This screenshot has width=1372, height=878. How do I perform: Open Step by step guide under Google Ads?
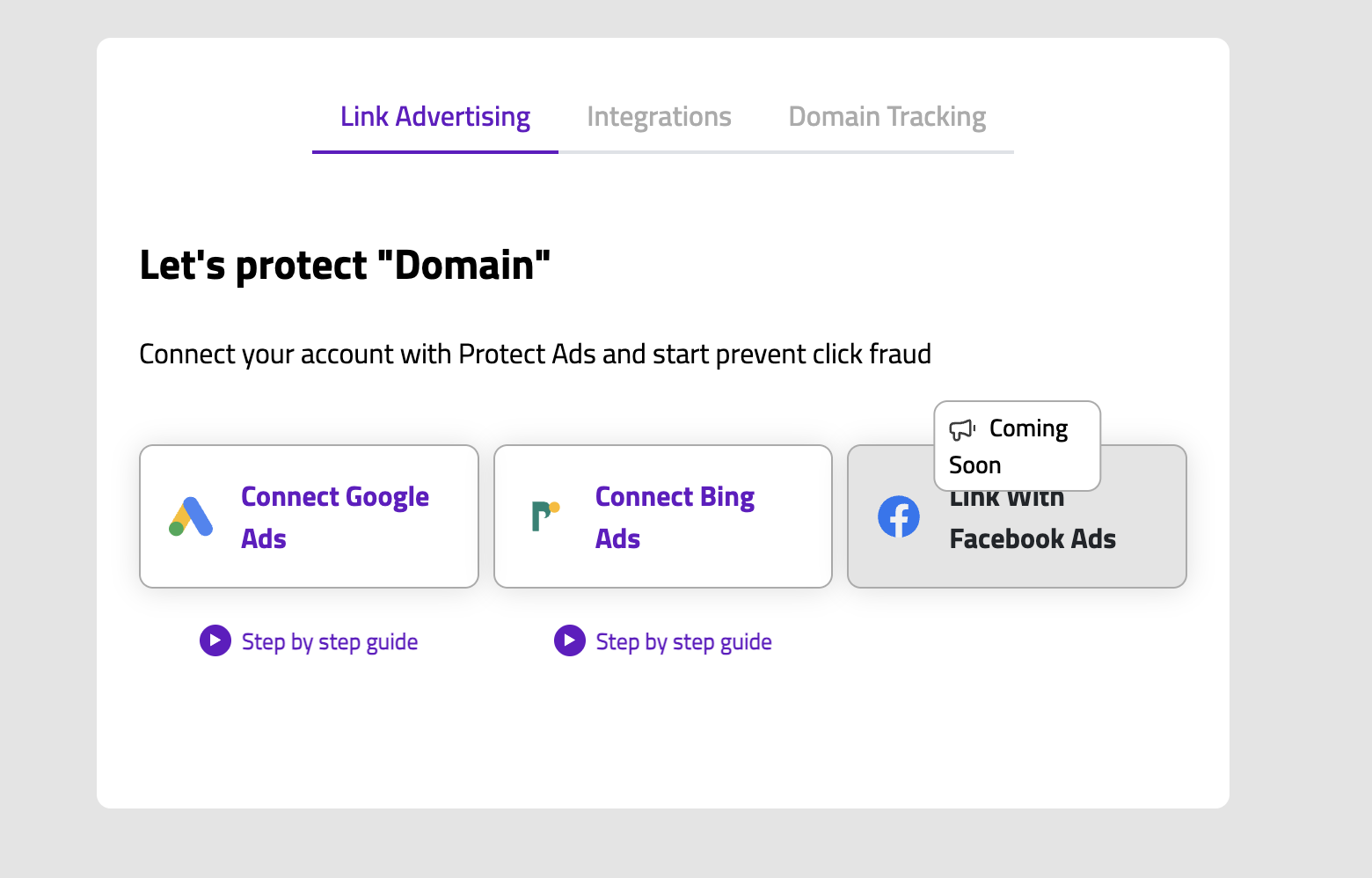pos(329,640)
